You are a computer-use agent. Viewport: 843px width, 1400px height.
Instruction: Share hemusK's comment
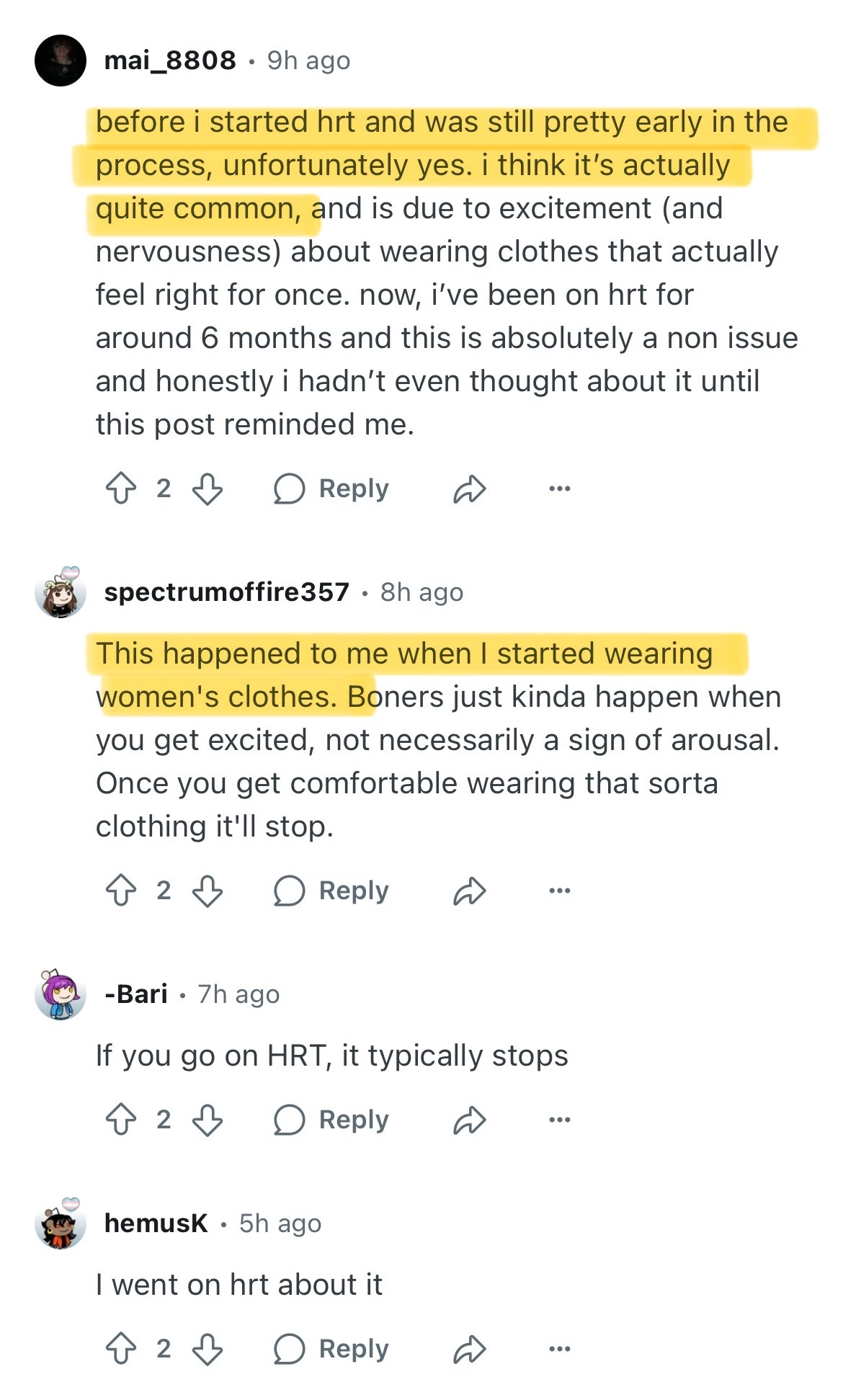pyautogui.click(x=470, y=1349)
